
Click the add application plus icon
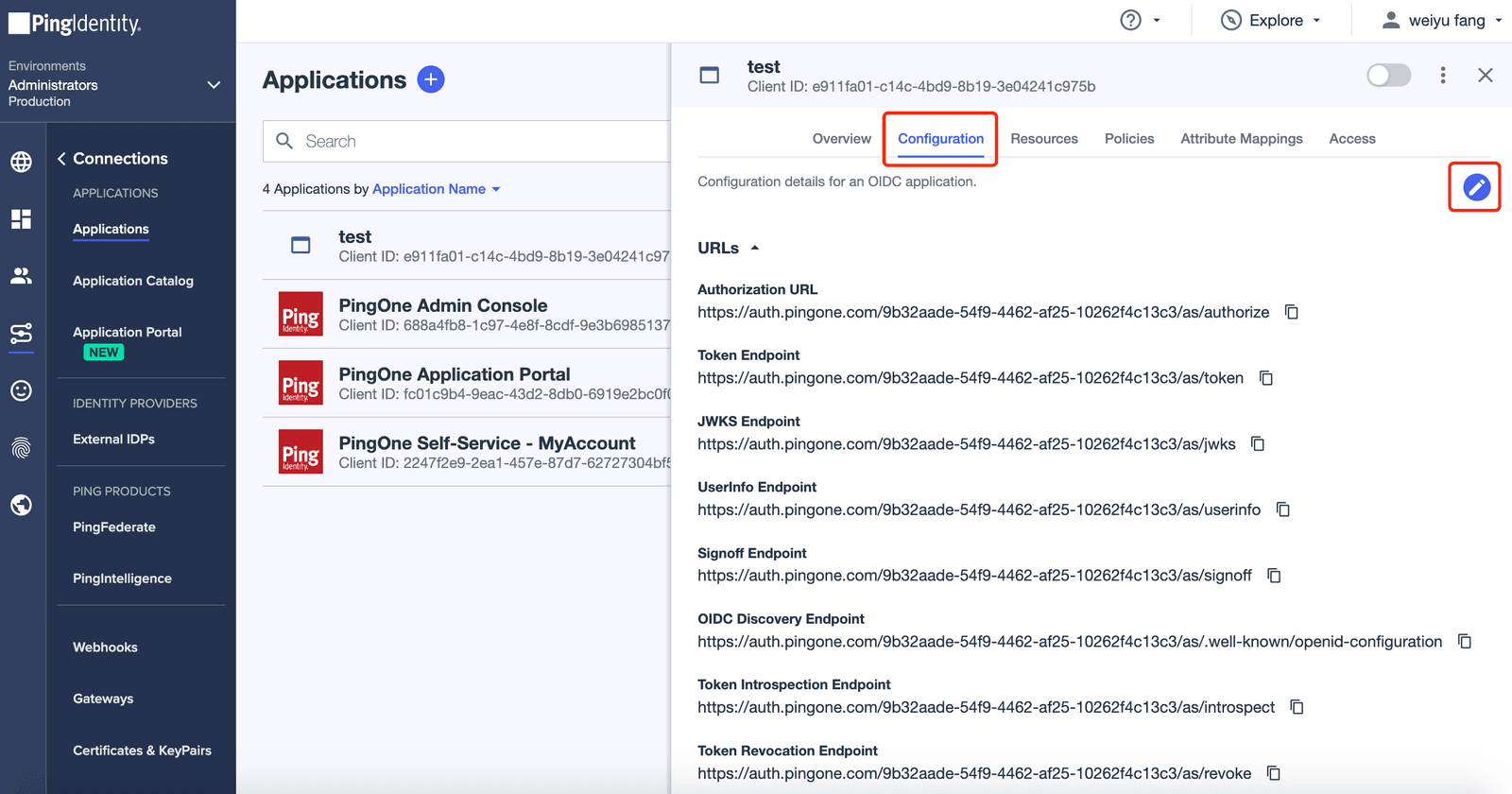[431, 79]
